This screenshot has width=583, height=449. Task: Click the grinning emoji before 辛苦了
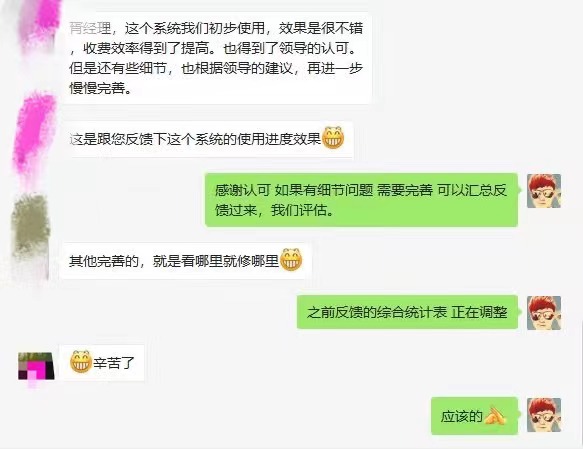tap(81, 361)
